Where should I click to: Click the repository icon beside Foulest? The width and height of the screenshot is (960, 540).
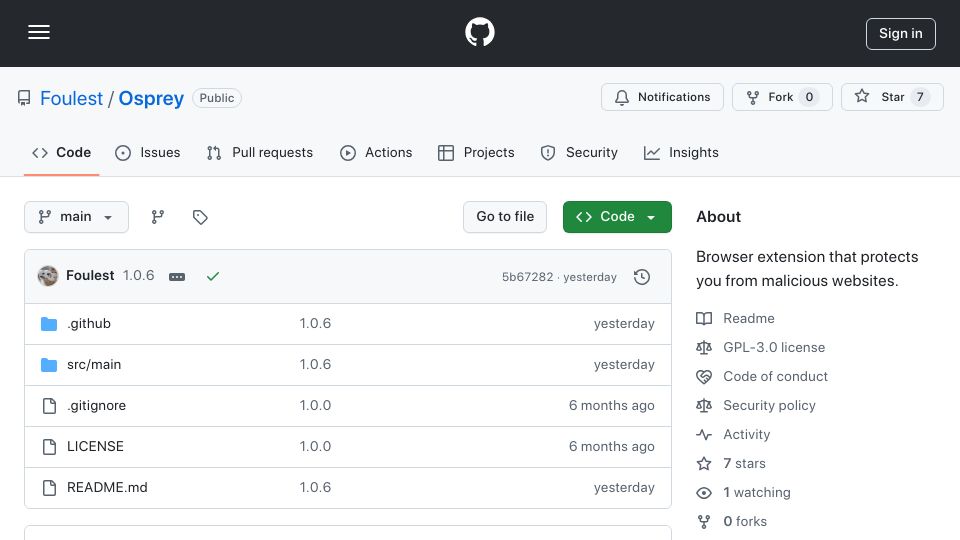pos(24,98)
